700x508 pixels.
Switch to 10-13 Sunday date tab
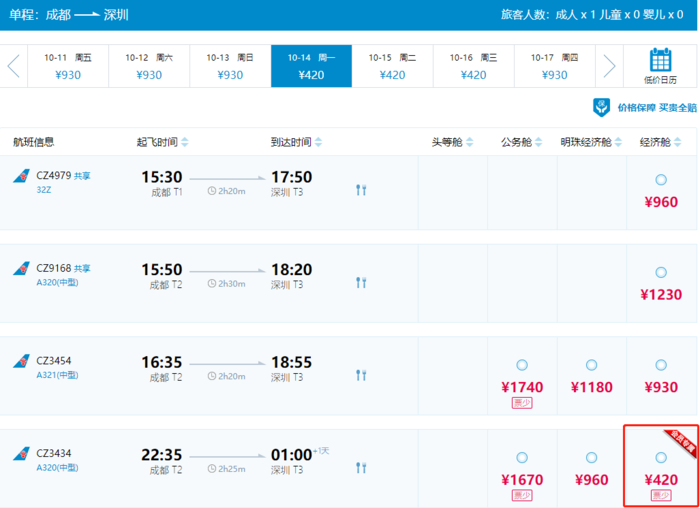[230, 66]
